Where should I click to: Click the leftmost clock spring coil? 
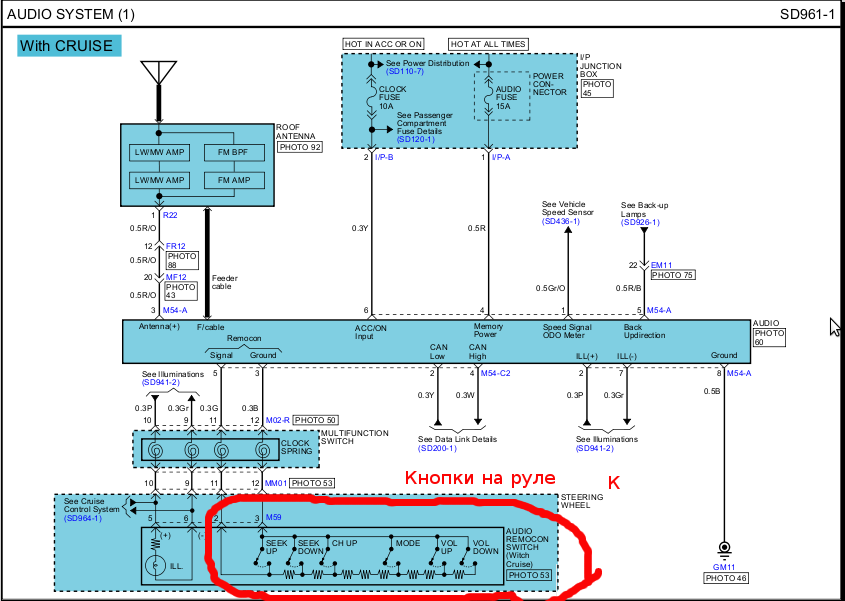(x=155, y=452)
